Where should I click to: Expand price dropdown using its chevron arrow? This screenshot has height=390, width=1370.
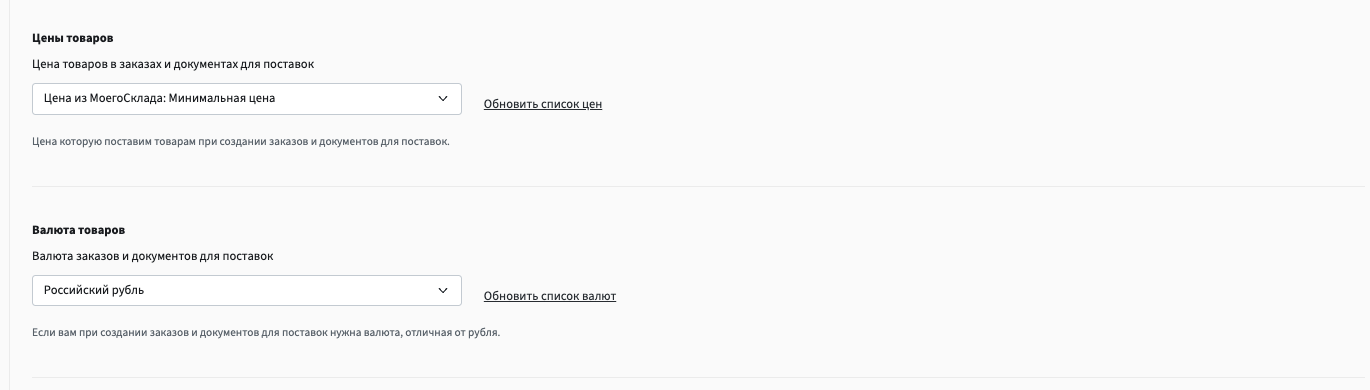[444, 99]
